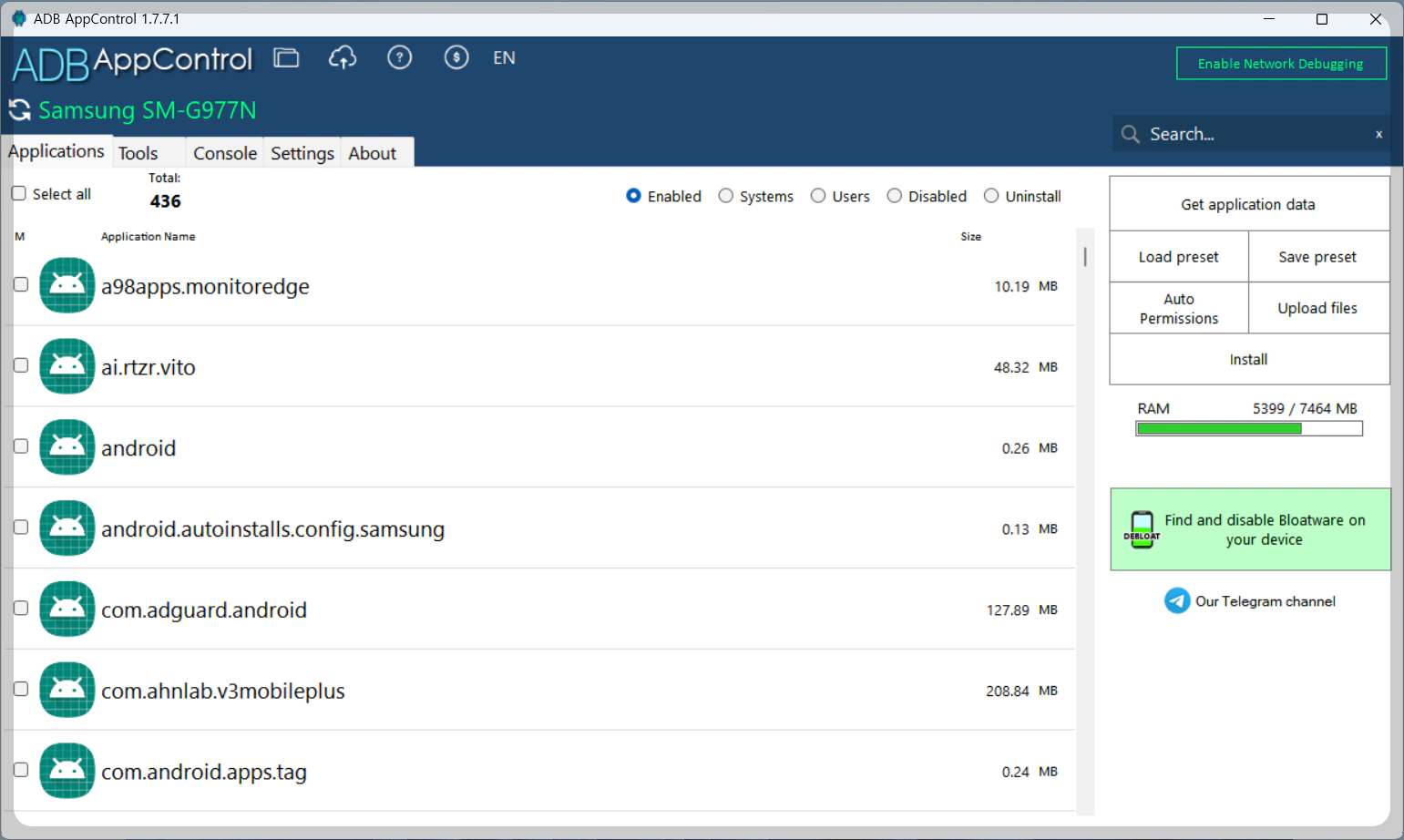Click the Save preset button
The height and width of the screenshot is (840, 1404).
pos(1318,257)
